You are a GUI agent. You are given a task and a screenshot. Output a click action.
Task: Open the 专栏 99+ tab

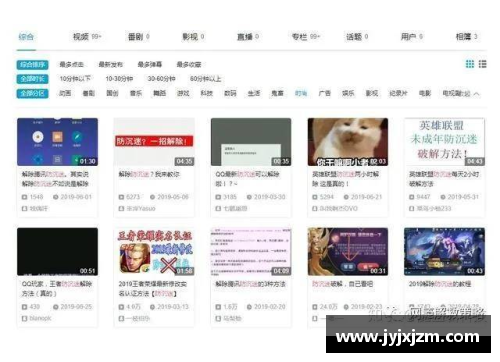[x=306, y=37]
